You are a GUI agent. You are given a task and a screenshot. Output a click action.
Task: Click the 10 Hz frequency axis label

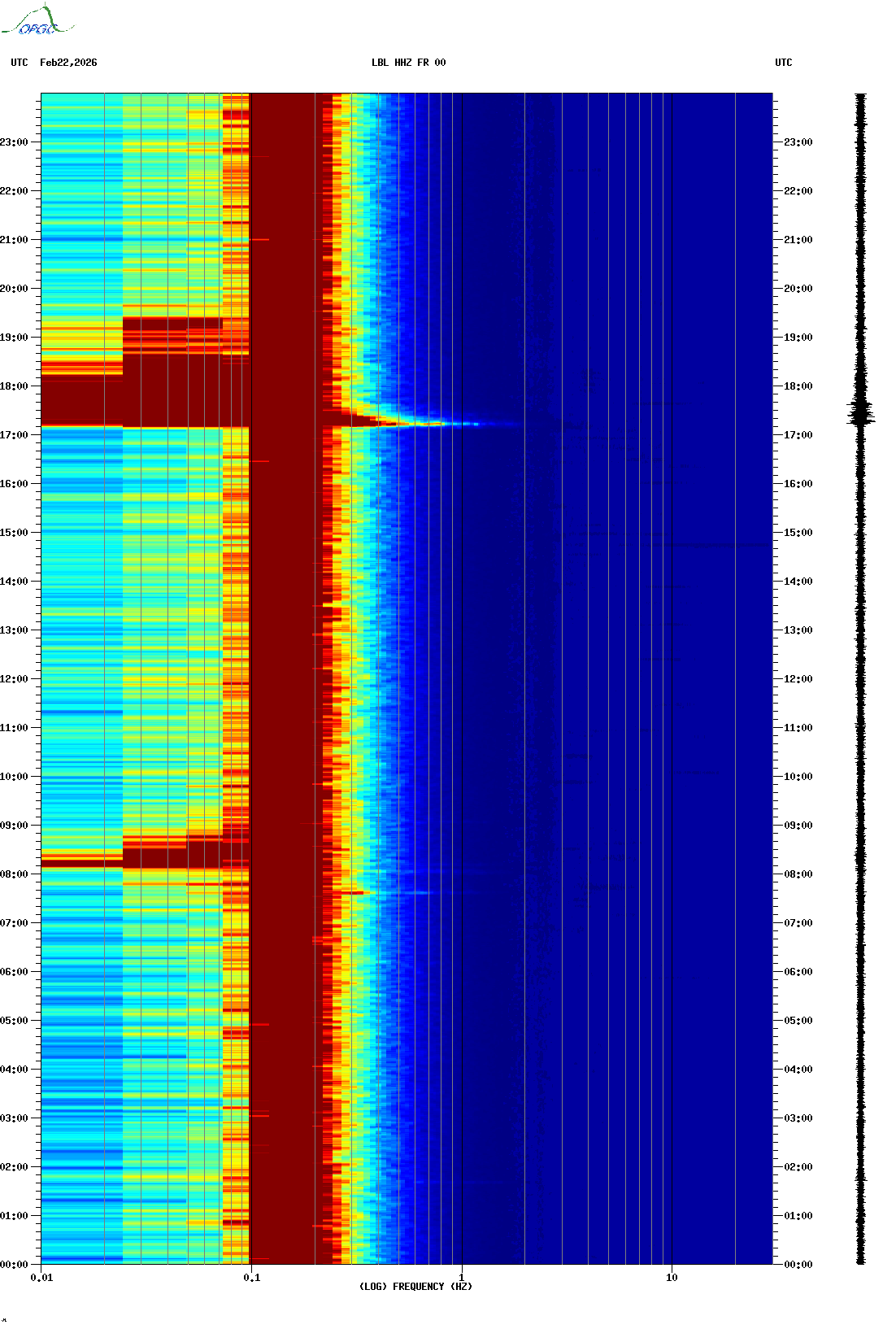(x=672, y=1278)
